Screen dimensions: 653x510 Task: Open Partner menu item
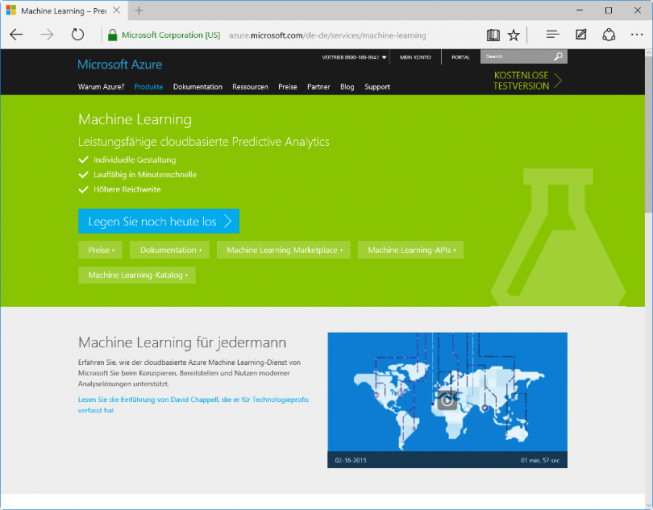(319, 87)
